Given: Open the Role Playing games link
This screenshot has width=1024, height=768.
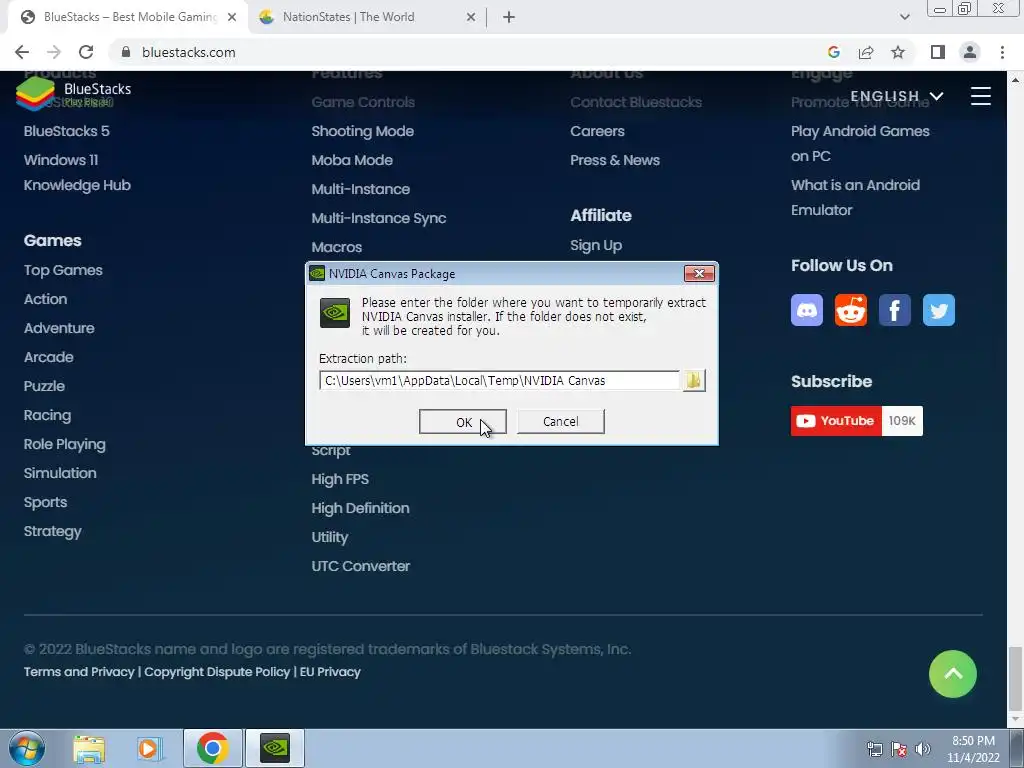Looking at the screenshot, I should coord(65,445).
